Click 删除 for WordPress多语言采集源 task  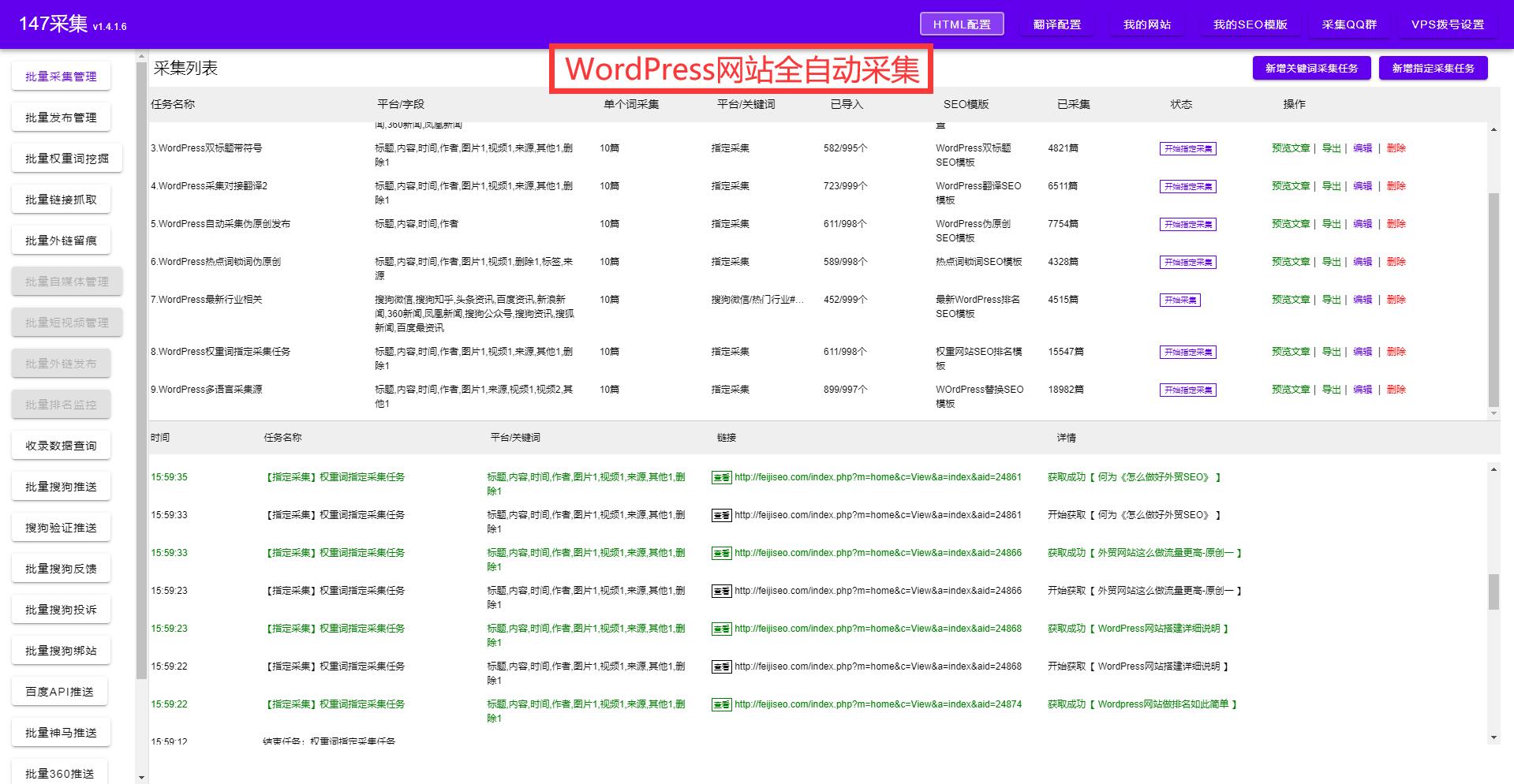click(1396, 389)
